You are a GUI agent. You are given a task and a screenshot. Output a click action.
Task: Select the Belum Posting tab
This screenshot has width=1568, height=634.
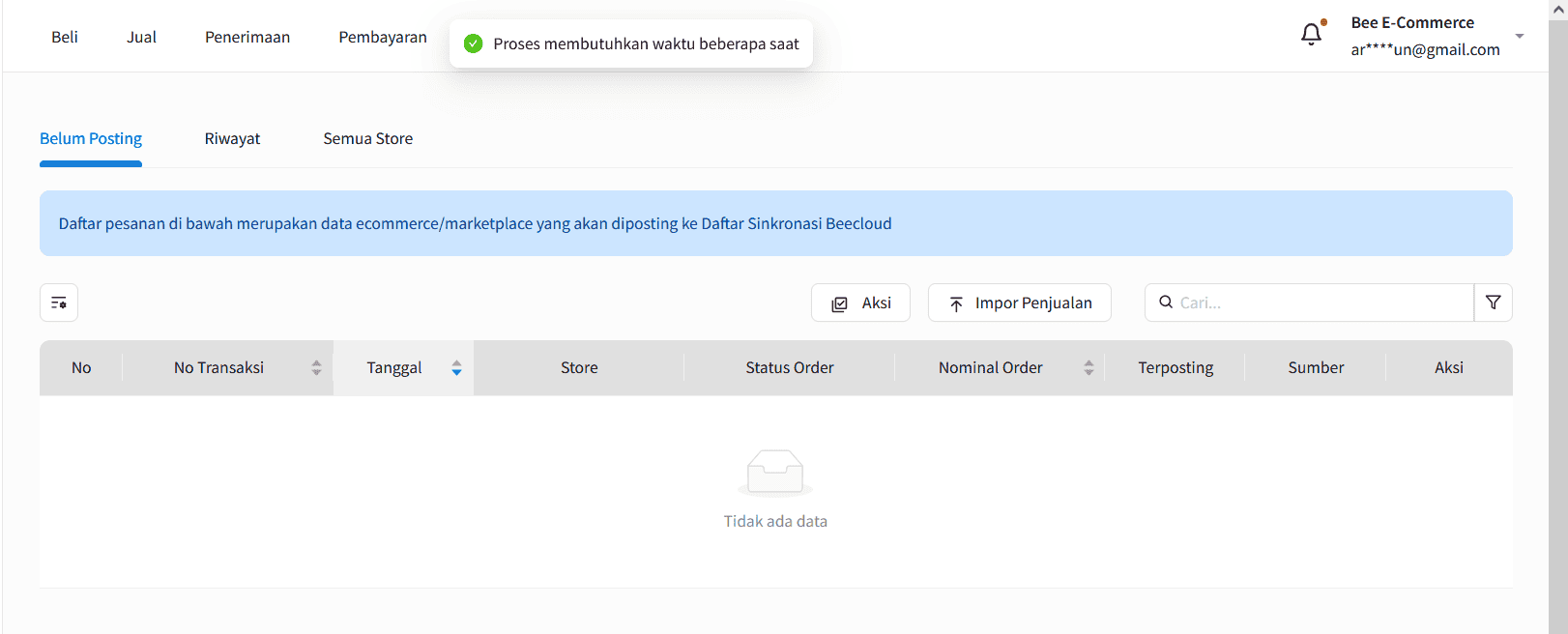[91, 138]
